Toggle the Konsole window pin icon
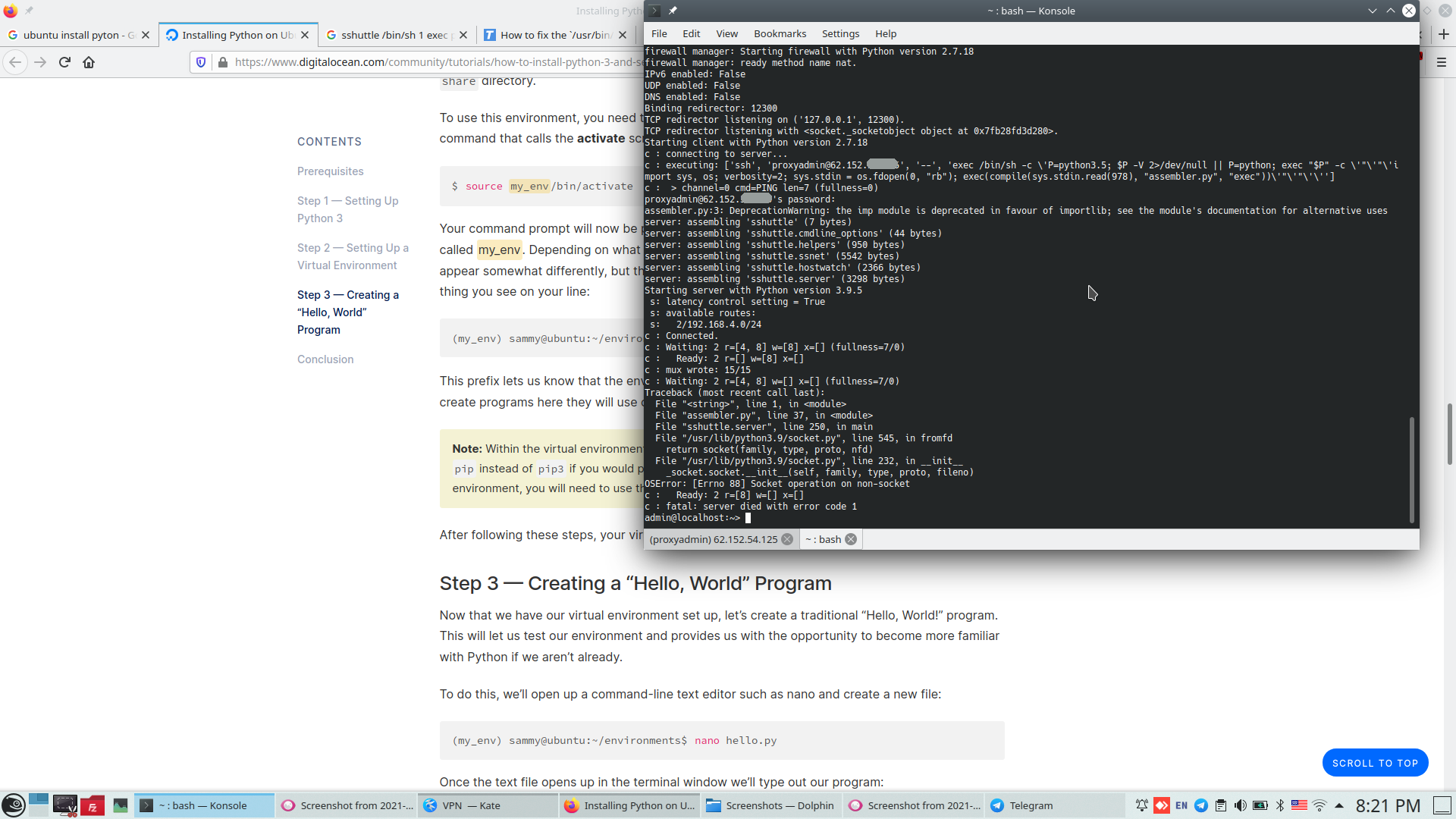Viewport: 1456px width, 819px height. (673, 11)
